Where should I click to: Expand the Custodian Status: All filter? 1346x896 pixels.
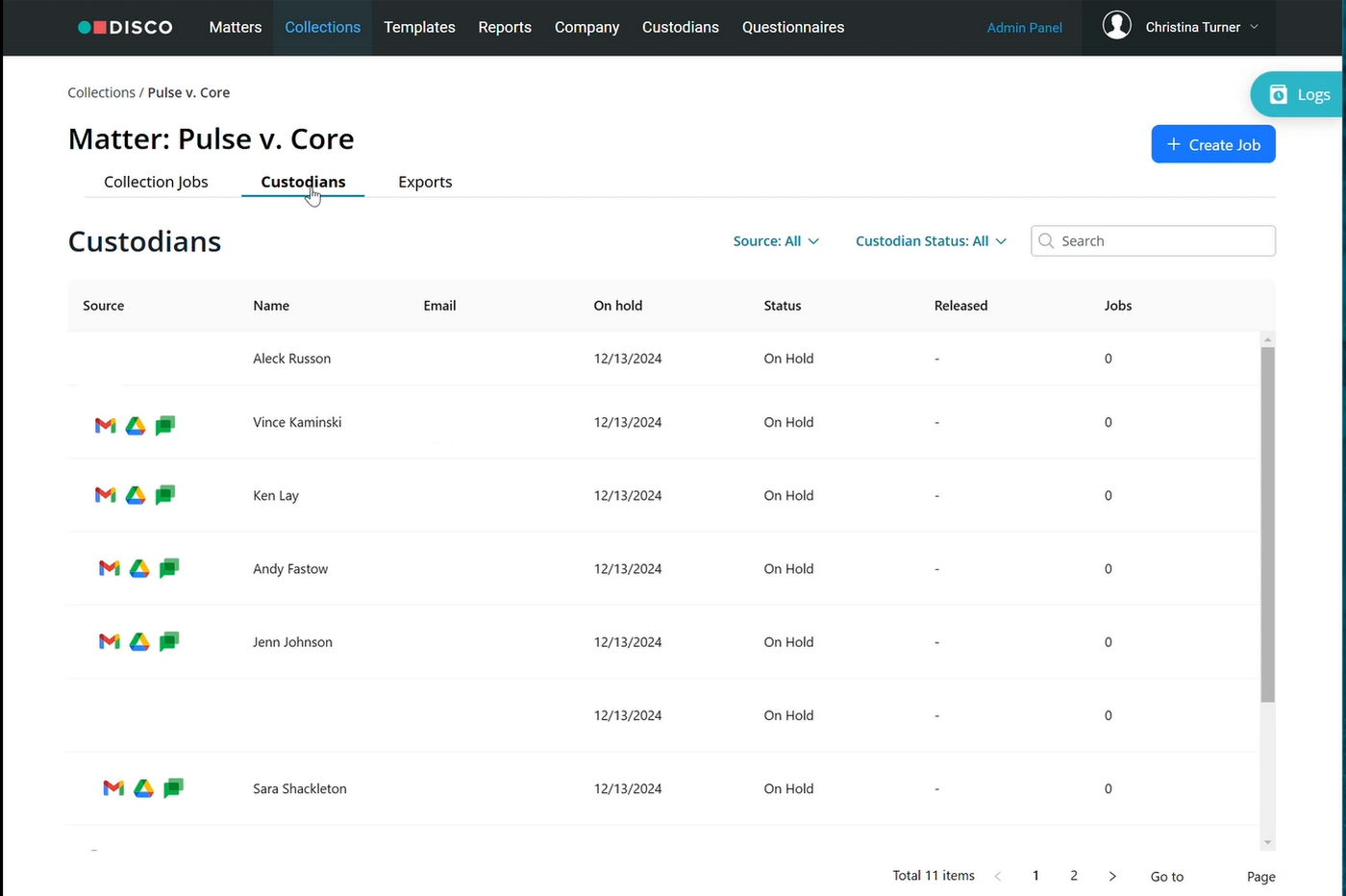(x=931, y=241)
